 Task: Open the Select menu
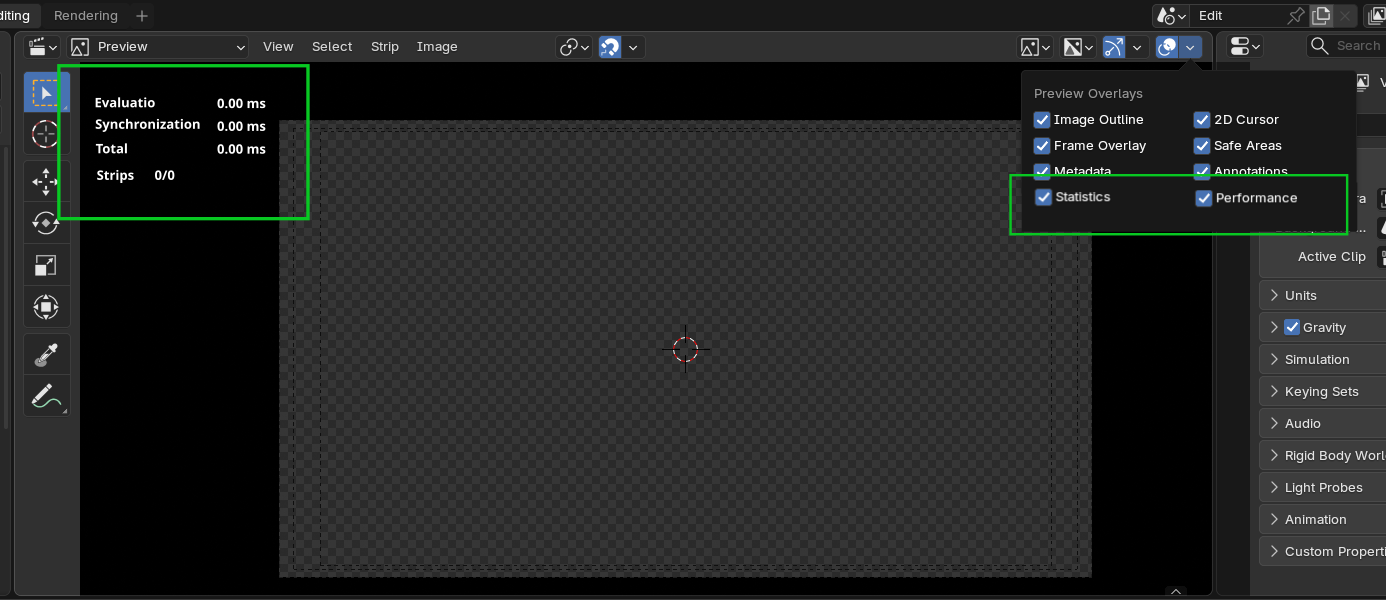point(332,47)
